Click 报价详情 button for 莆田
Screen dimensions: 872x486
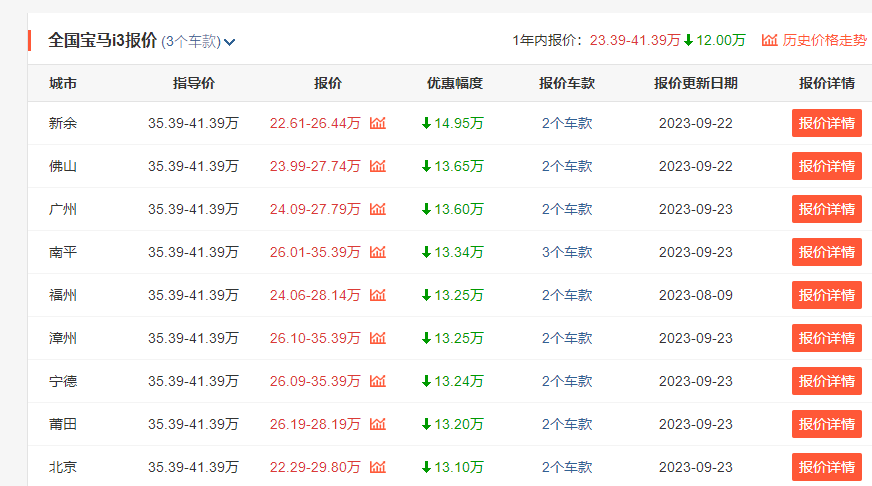(x=827, y=424)
